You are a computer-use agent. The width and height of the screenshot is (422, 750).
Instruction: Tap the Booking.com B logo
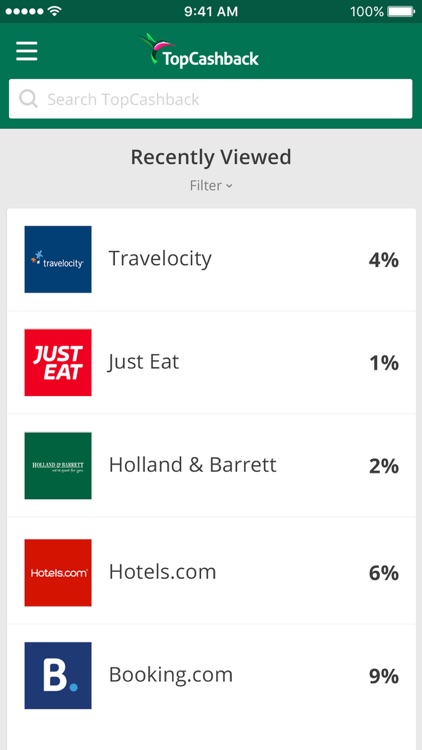(58, 675)
